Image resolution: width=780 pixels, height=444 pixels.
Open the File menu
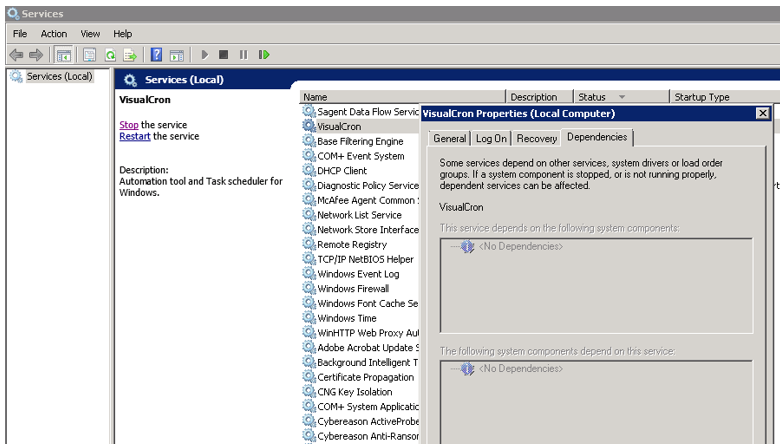click(x=20, y=34)
